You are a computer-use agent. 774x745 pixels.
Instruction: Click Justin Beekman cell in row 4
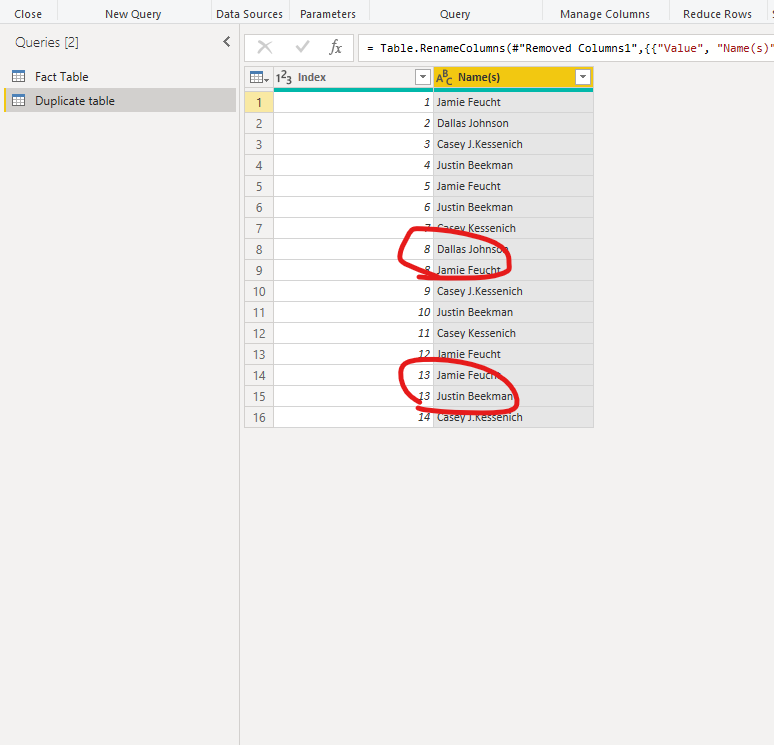pyautogui.click(x=513, y=165)
